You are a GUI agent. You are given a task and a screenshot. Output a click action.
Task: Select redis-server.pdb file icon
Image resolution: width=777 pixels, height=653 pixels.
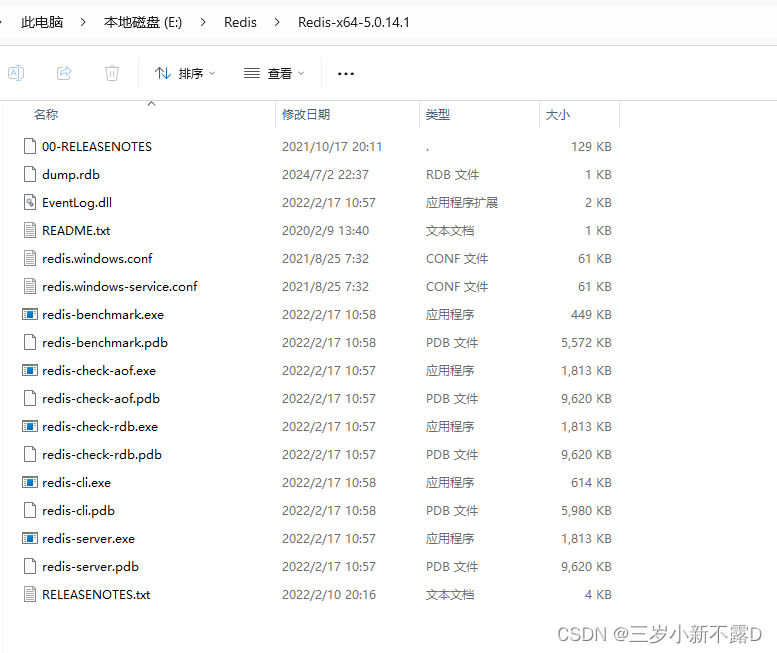[x=30, y=566]
